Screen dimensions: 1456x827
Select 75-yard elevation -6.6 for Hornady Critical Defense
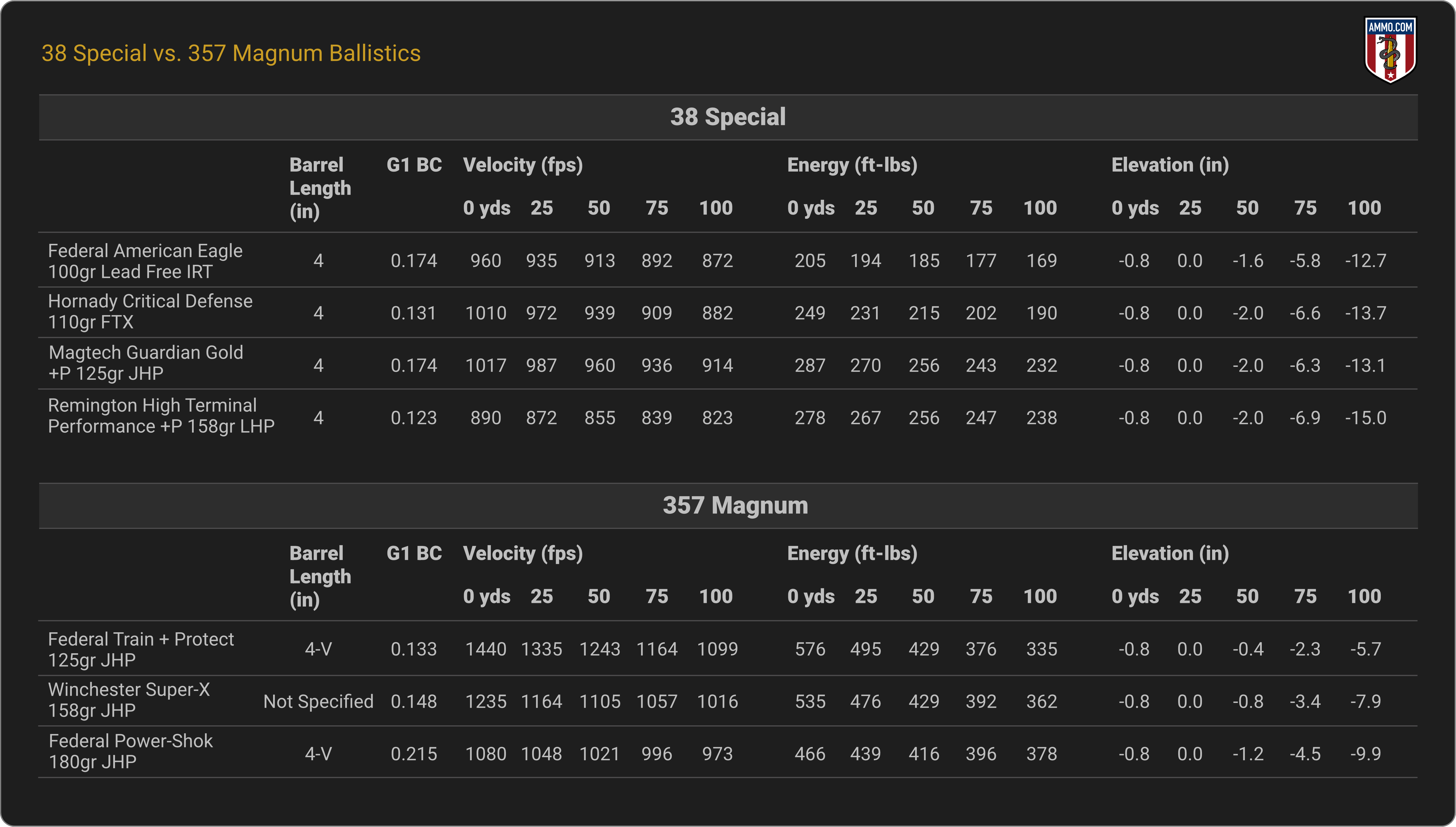pyautogui.click(x=1305, y=313)
